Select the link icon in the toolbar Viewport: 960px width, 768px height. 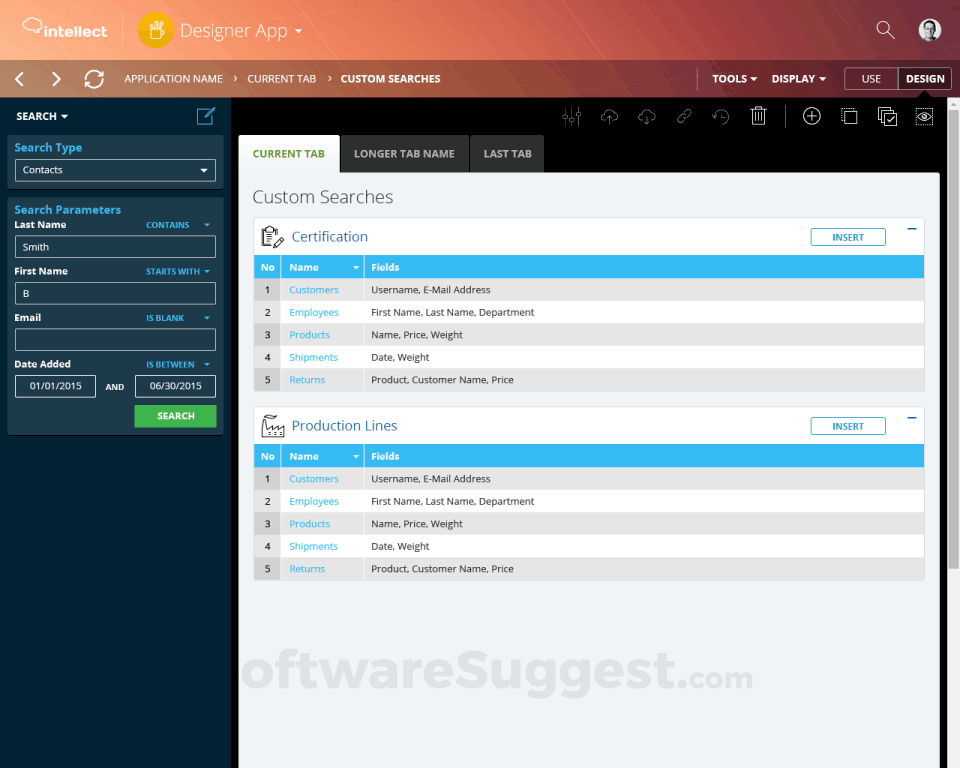click(x=684, y=116)
